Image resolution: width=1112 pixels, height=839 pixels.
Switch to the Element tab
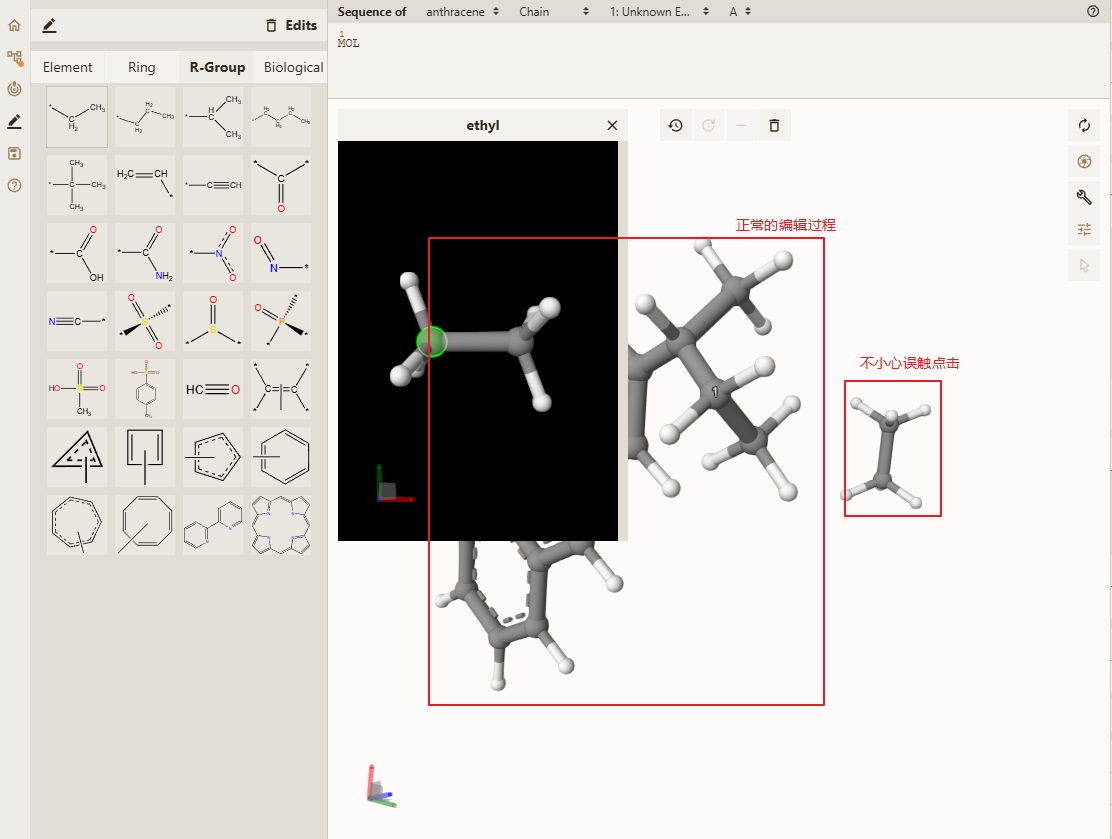67,67
